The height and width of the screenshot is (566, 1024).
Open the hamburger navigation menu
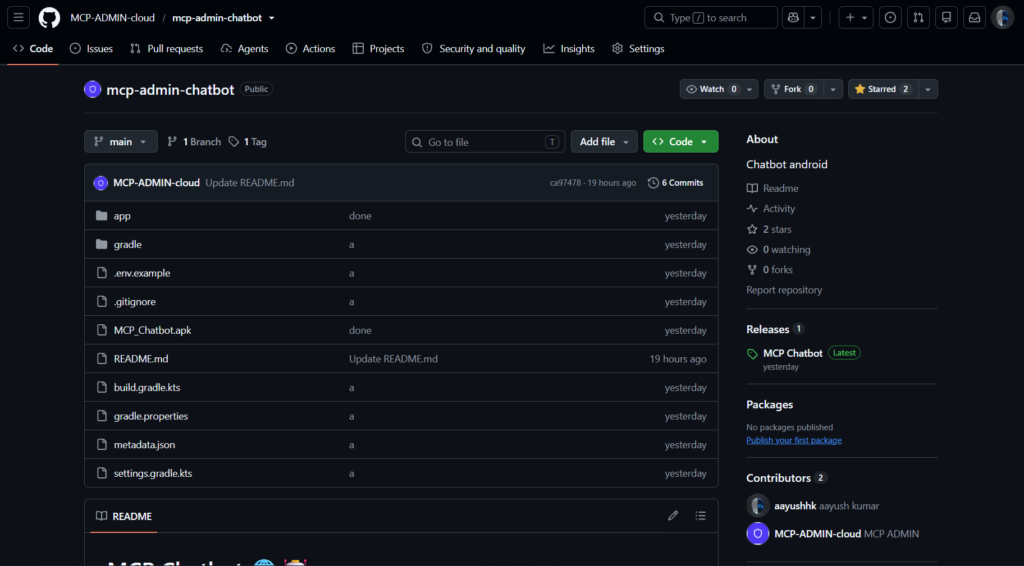coord(18,18)
